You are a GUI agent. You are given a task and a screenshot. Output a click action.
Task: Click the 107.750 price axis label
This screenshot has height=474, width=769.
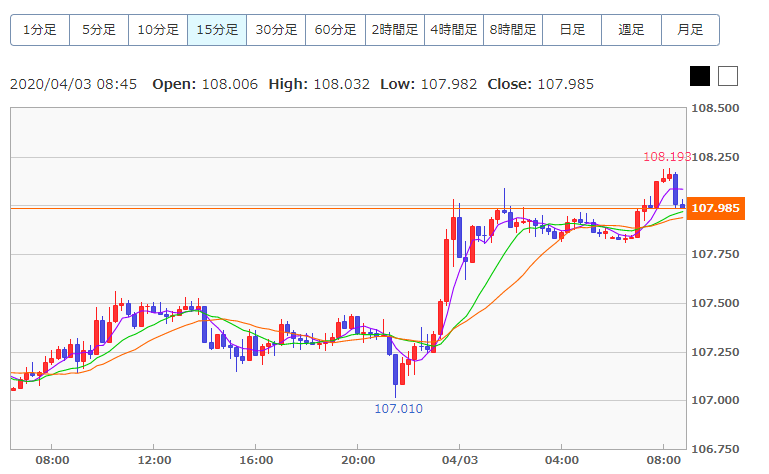click(x=715, y=254)
